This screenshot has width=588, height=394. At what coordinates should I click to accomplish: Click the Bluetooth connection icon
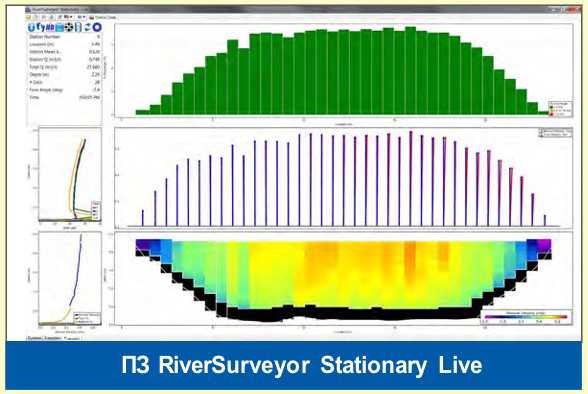click(32, 27)
